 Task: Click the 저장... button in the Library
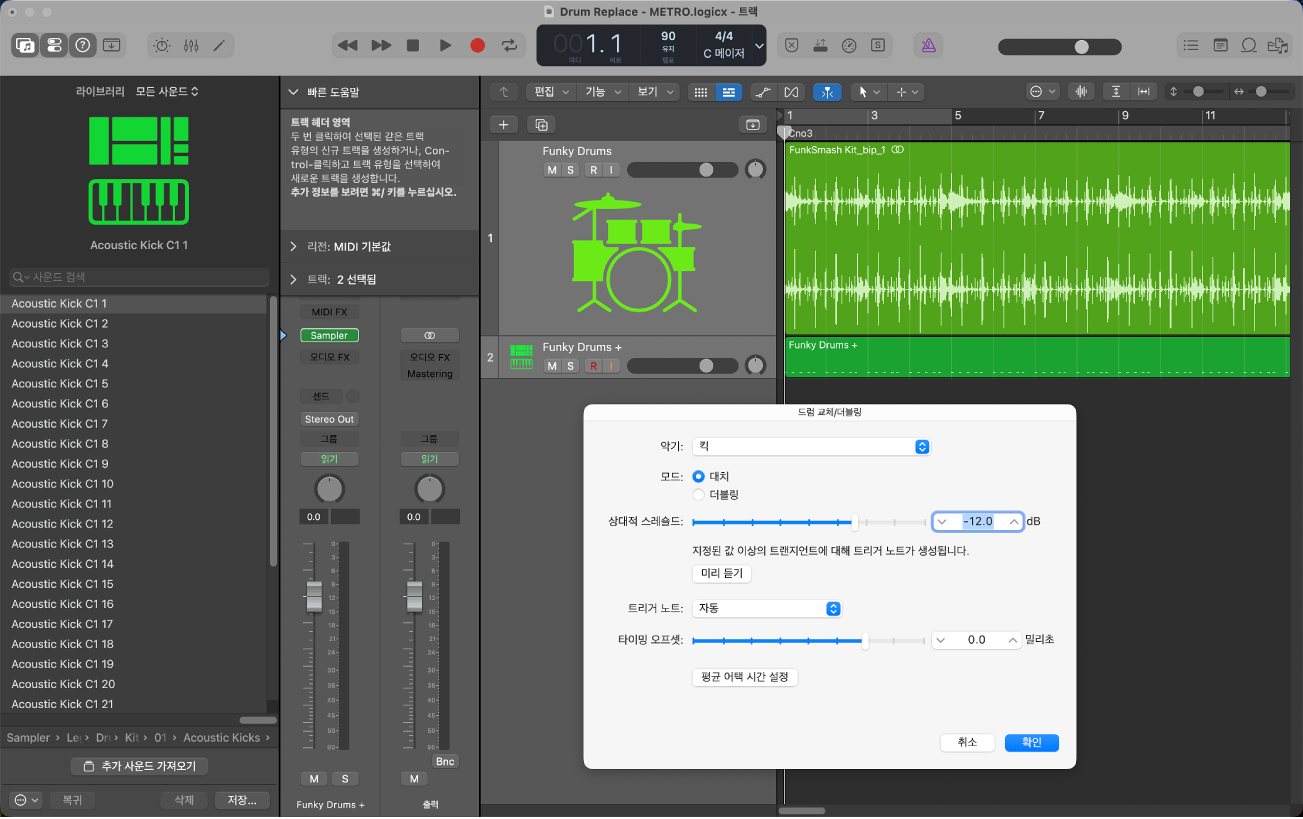coord(244,800)
